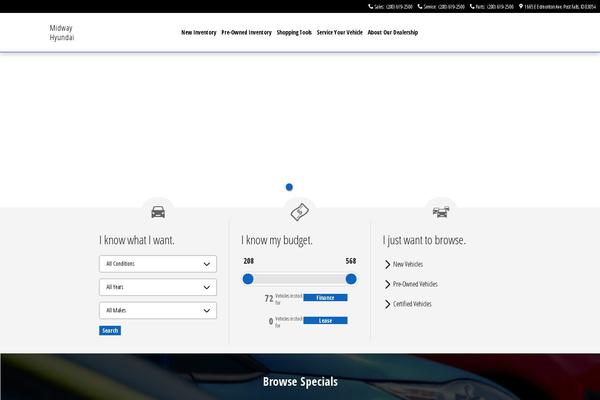Image resolution: width=600 pixels, height=400 pixels.
Task: Call the Service phone number
Action: click(x=451, y=7)
